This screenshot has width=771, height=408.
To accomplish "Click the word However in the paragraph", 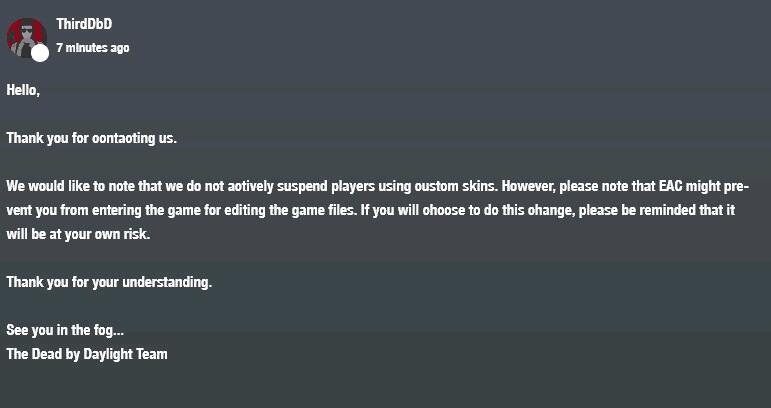I will (x=528, y=187).
